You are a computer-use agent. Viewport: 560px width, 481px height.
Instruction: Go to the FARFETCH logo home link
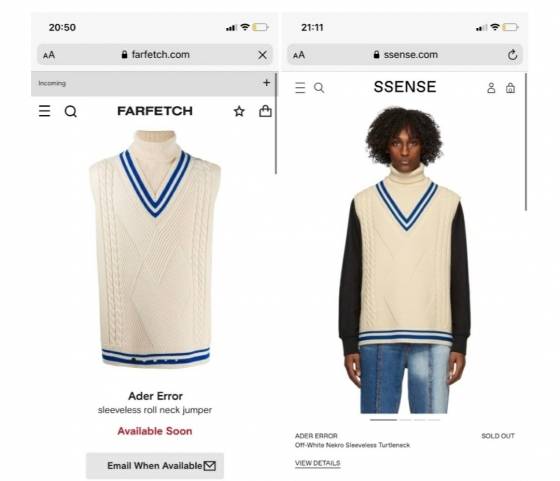pyautogui.click(x=155, y=111)
